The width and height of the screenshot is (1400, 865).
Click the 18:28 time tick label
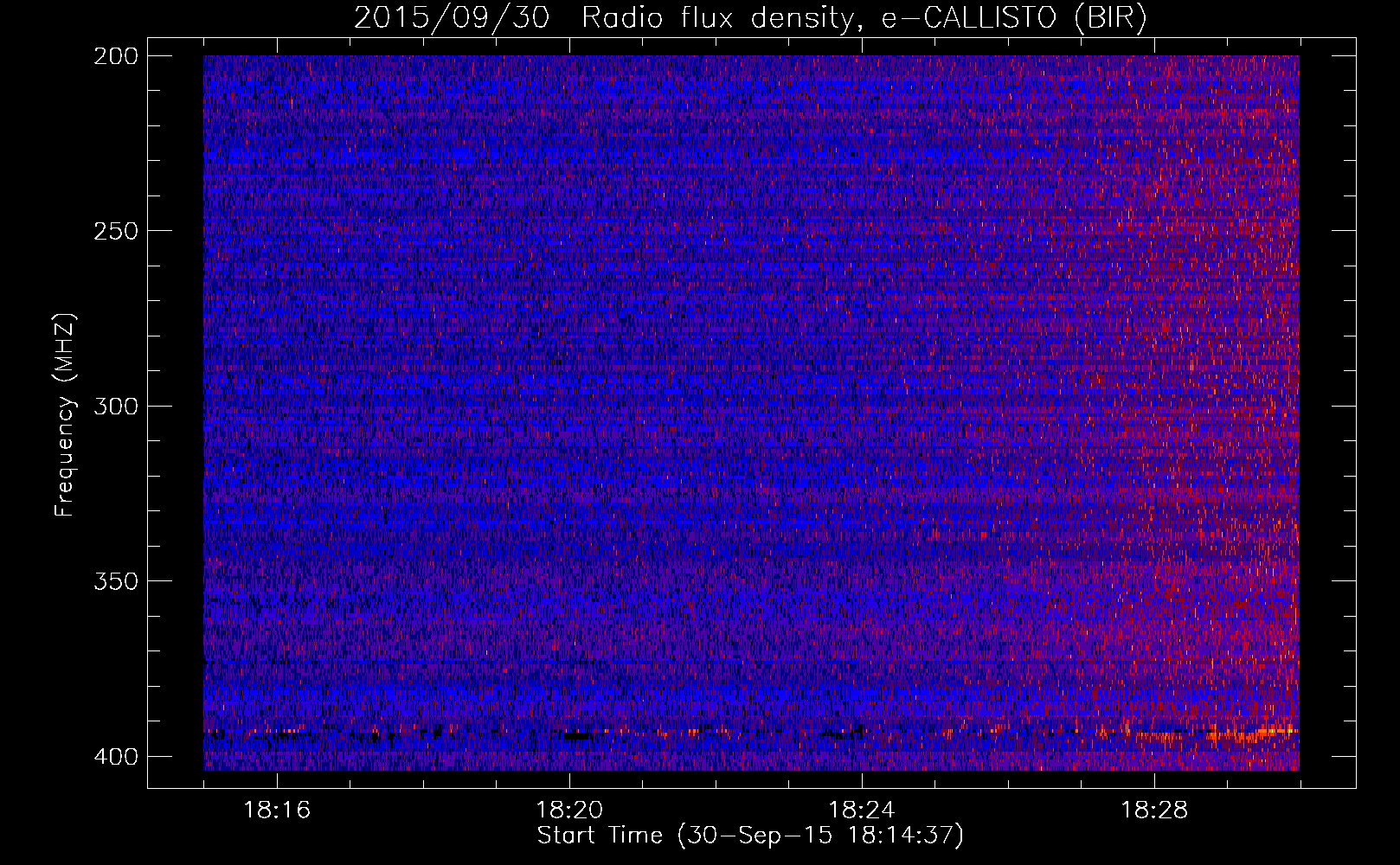click(x=1154, y=811)
